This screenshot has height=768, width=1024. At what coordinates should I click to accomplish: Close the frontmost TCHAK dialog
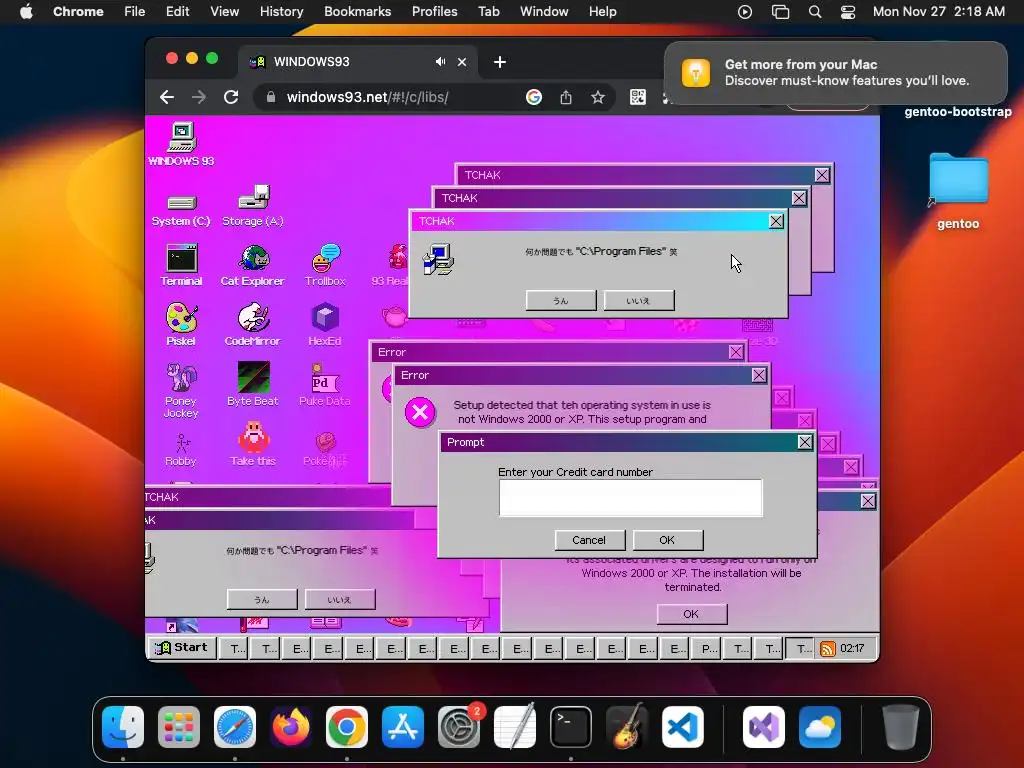pos(776,221)
